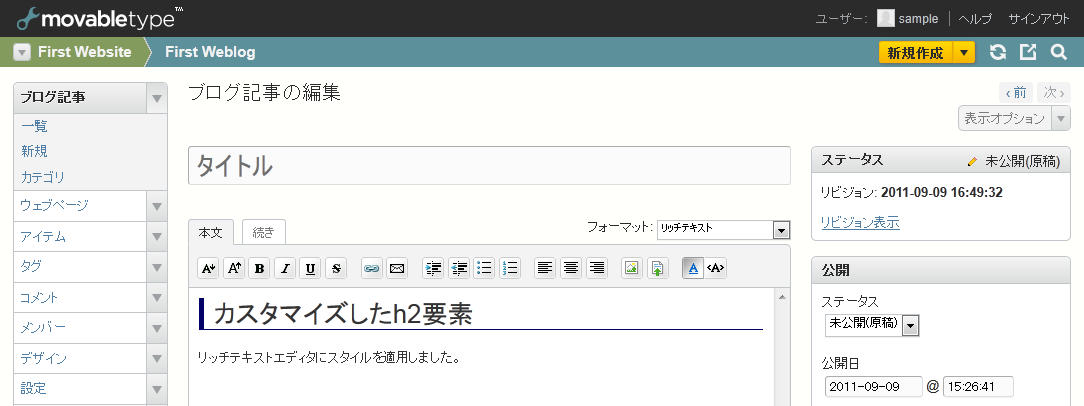Image resolution: width=1084 pixels, height=406 pixels.
Task: Click the movabletype logo
Action: 100,18
